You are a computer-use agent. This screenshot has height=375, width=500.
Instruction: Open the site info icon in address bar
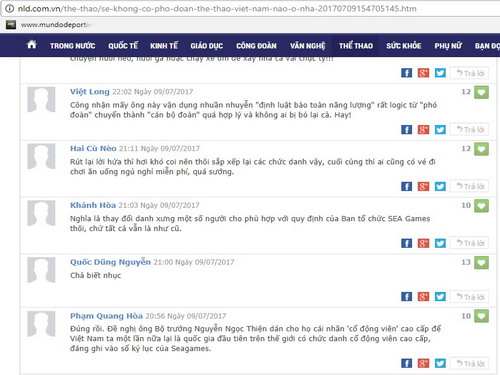(9, 8)
